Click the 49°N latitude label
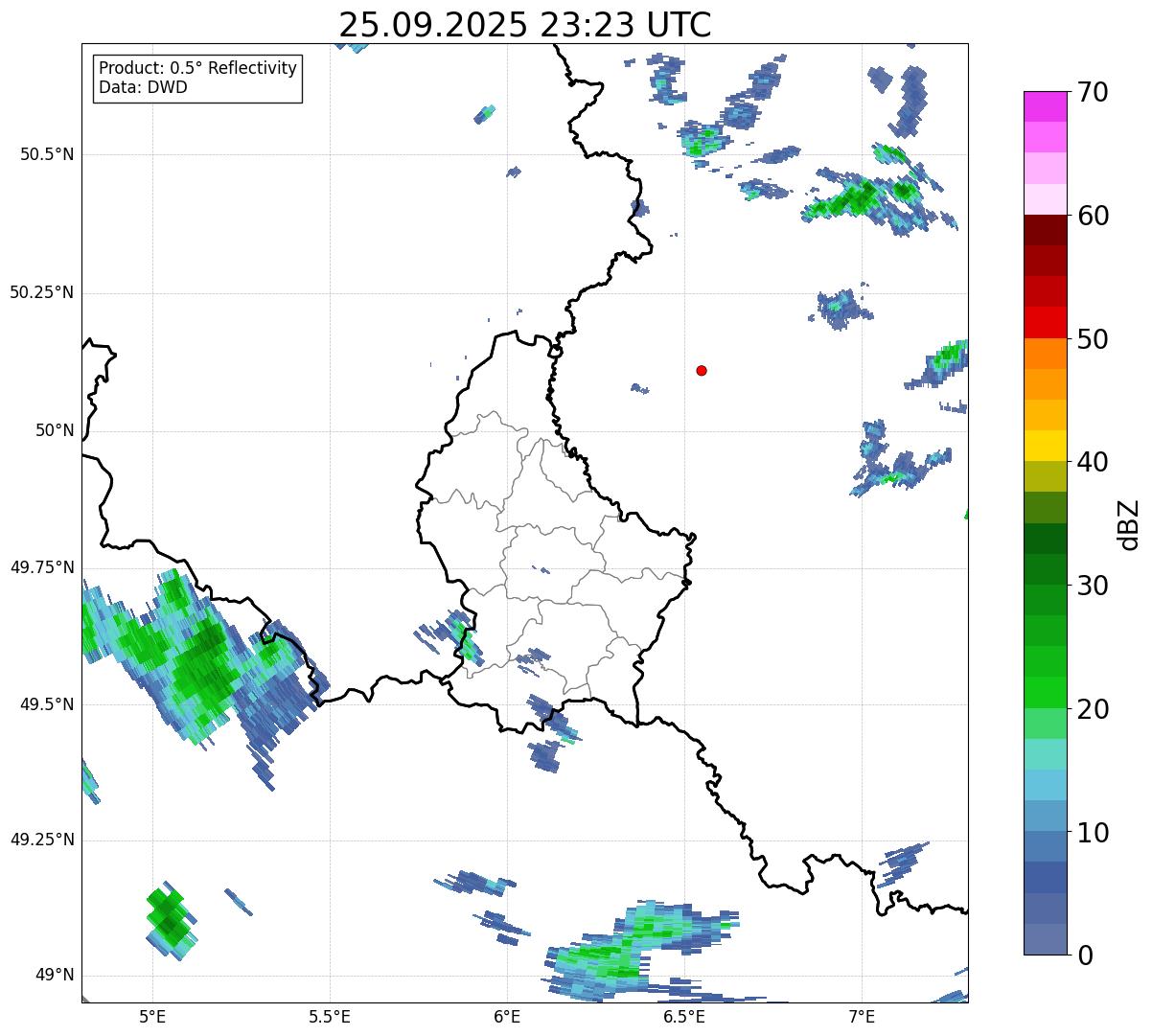 pyautogui.click(x=55, y=976)
